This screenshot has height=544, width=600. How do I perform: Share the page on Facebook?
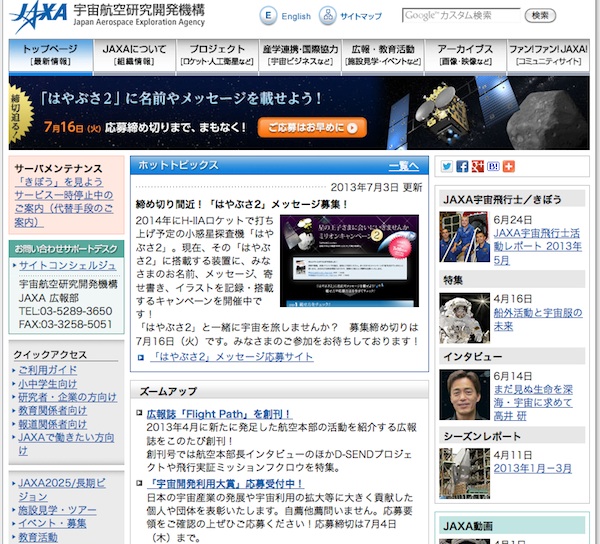point(462,166)
